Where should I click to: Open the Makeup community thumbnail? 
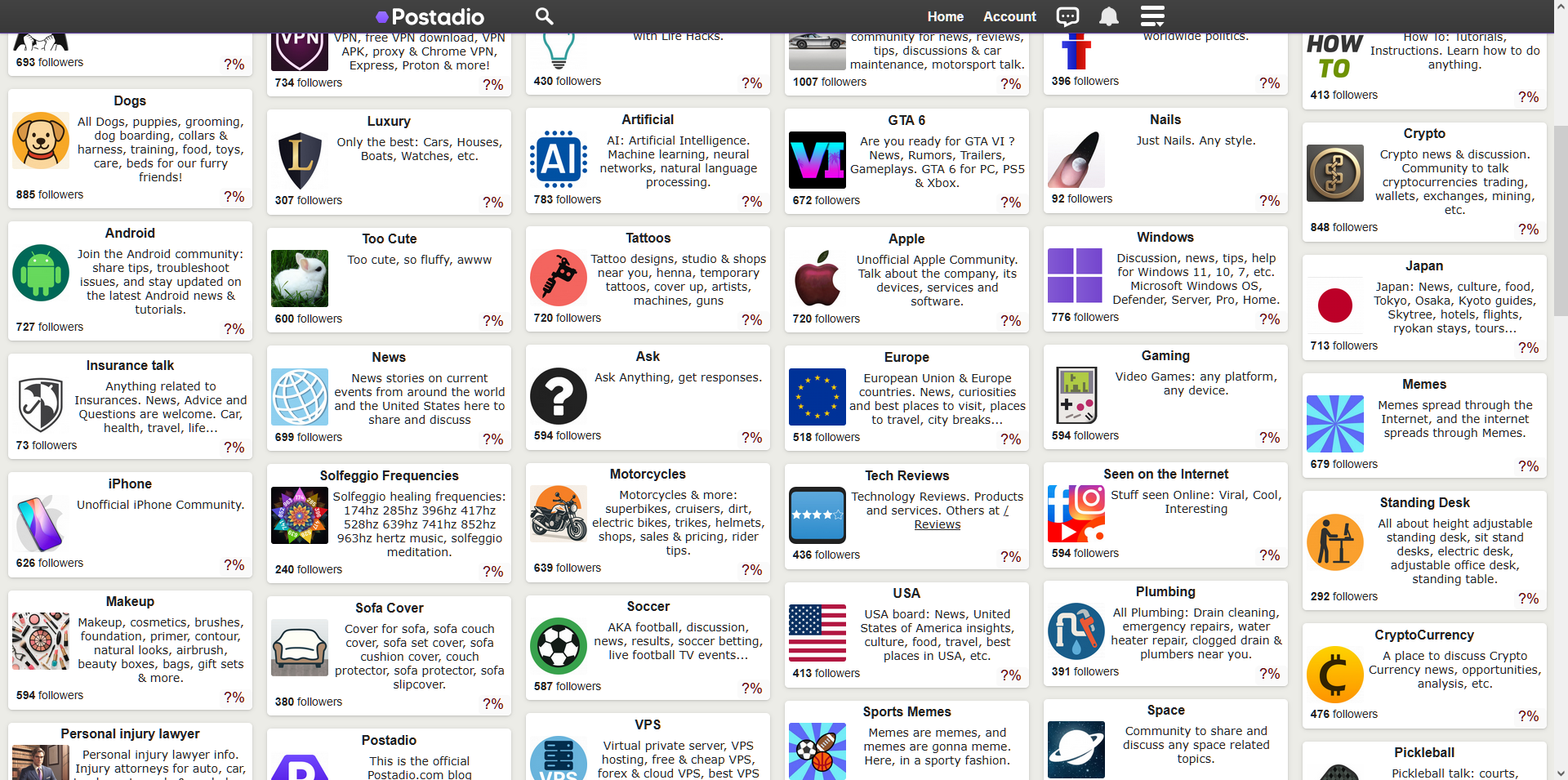41,641
